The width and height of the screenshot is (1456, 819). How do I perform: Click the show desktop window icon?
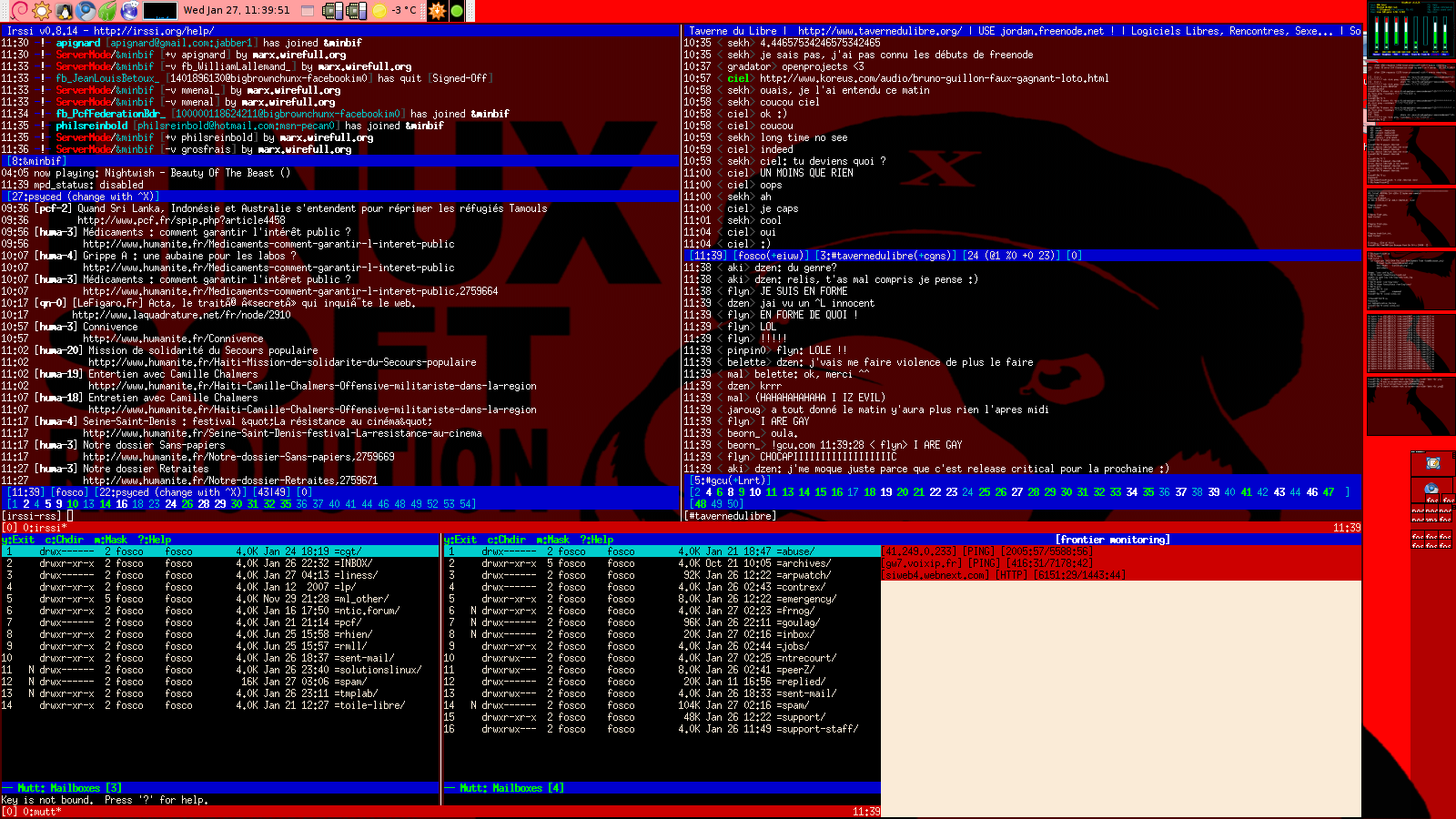tap(308, 11)
